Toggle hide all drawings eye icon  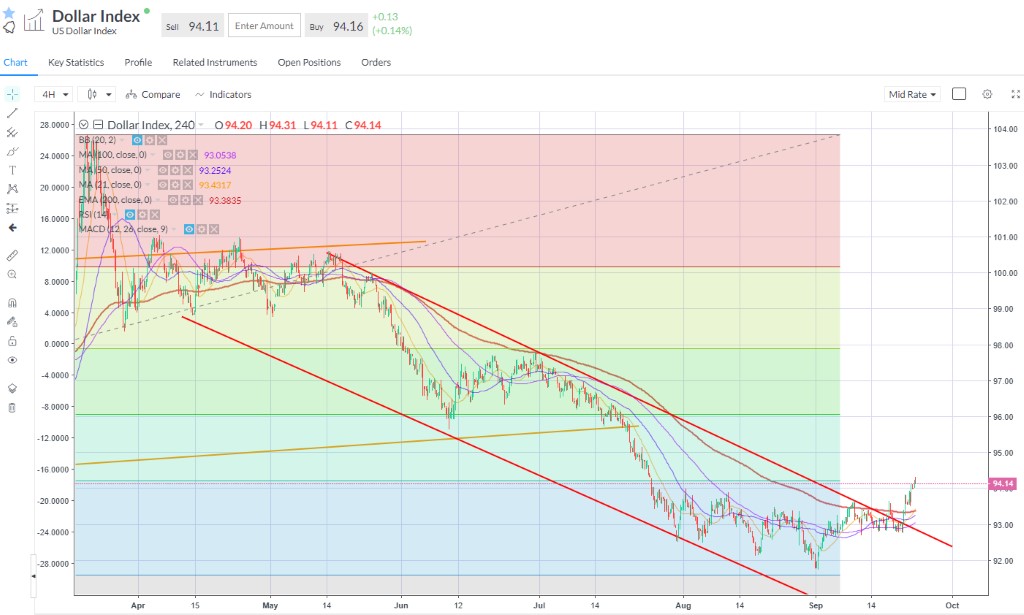[12, 360]
